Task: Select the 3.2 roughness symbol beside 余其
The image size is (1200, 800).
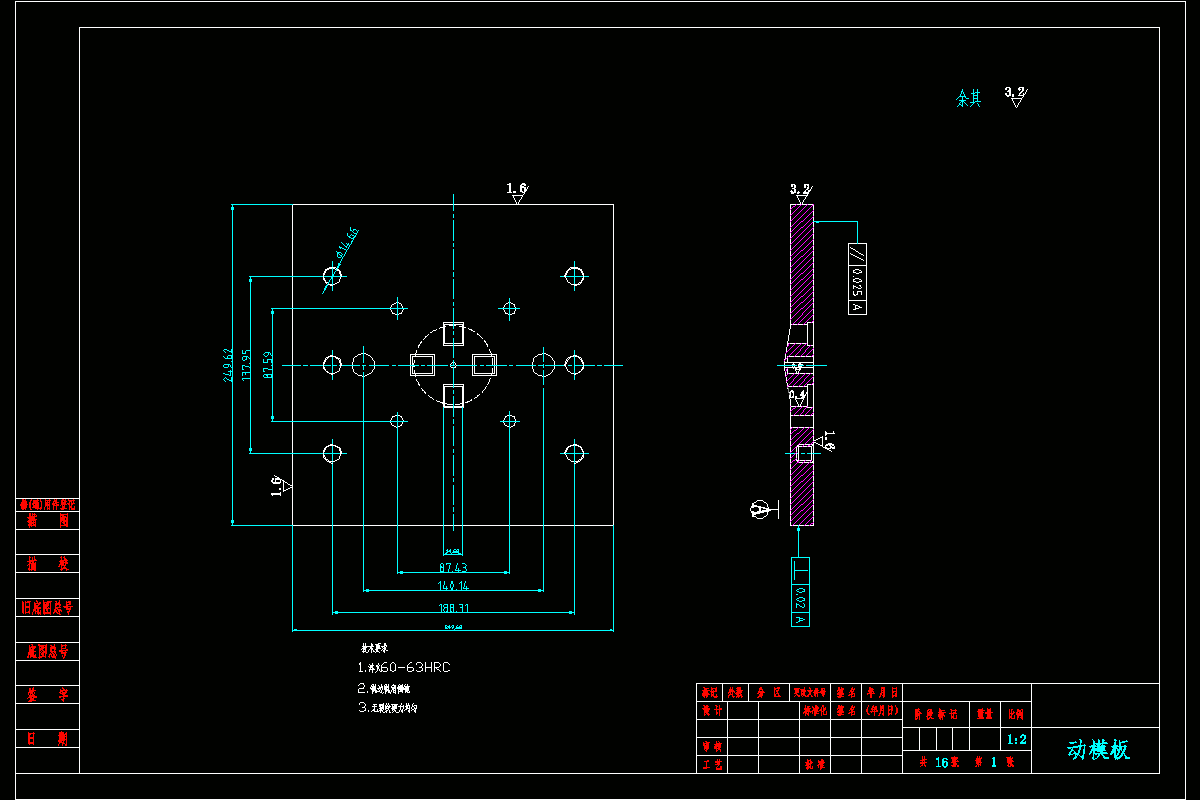Action: 1015,97
